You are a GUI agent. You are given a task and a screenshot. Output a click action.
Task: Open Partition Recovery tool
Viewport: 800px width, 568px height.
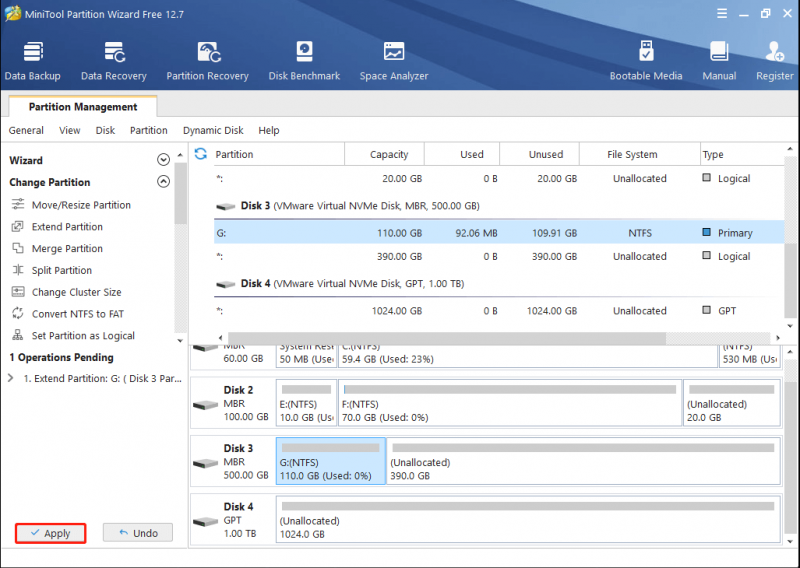click(x=207, y=61)
